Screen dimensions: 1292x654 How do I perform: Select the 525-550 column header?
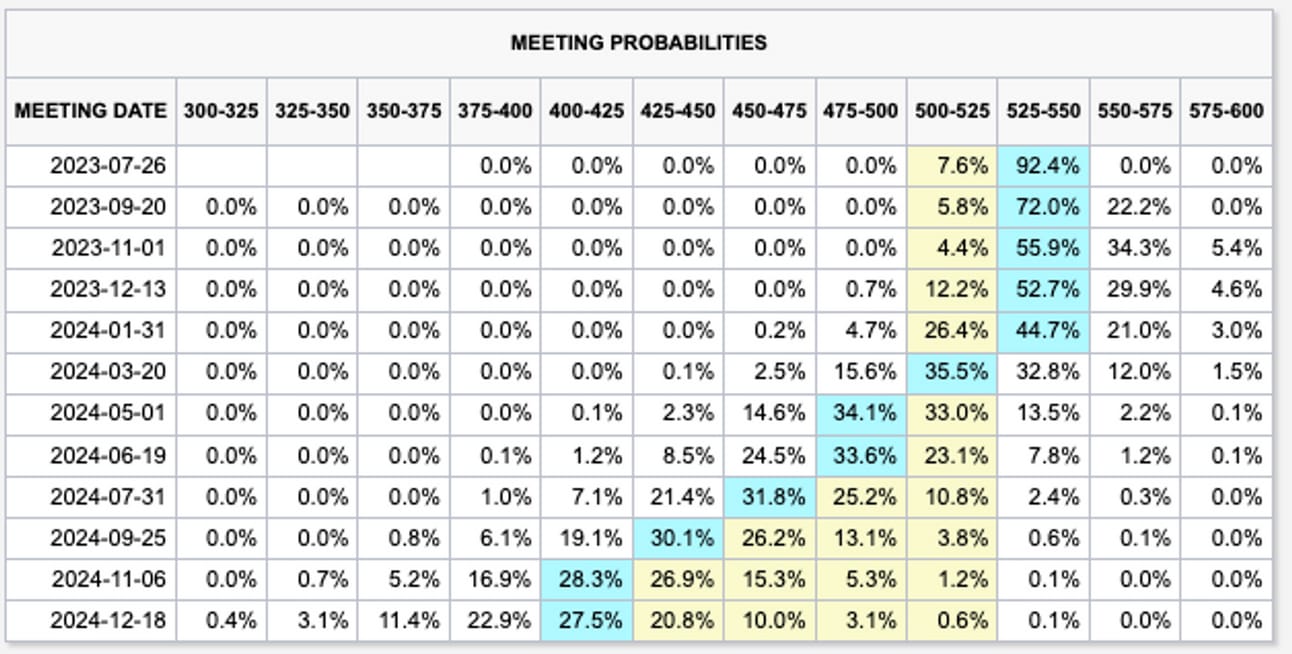(1044, 110)
